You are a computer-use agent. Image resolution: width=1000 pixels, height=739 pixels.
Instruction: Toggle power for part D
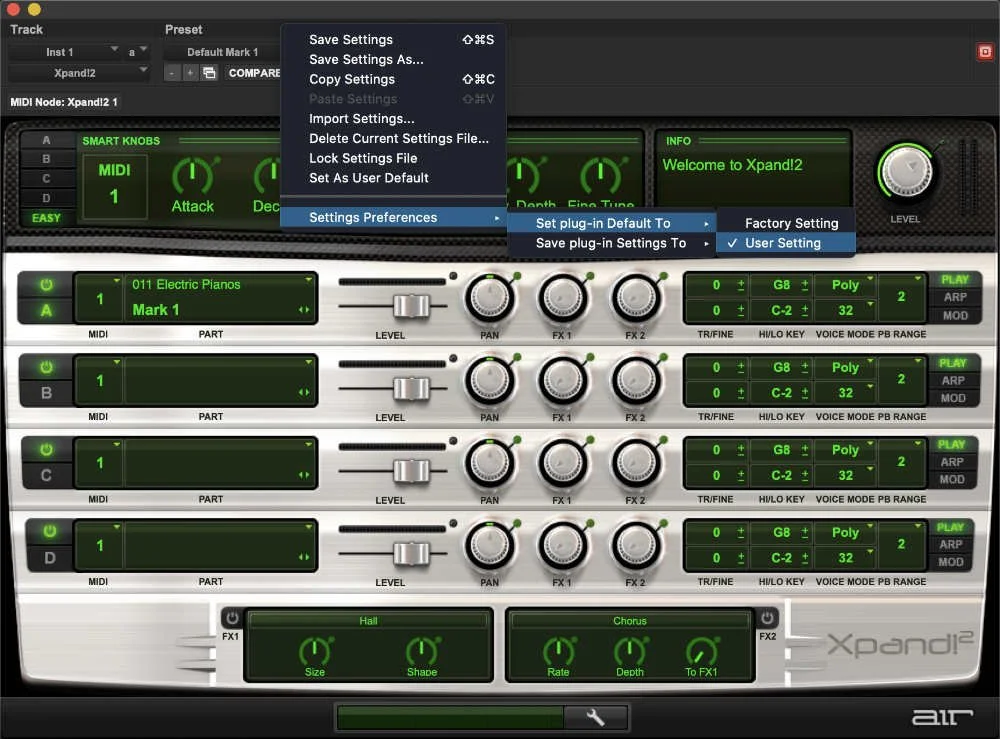(49, 531)
